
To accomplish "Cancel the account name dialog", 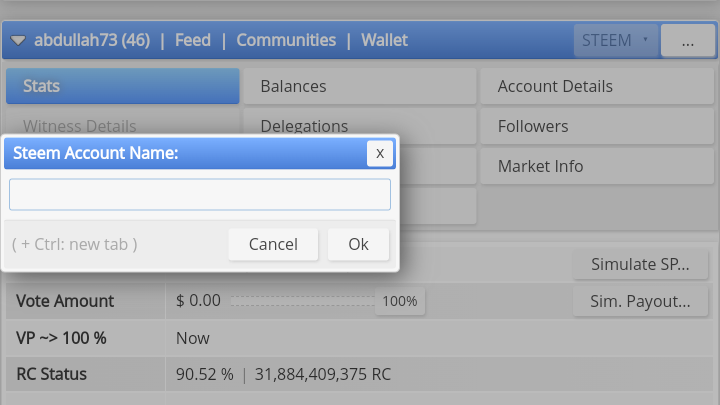I will tap(273, 244).
